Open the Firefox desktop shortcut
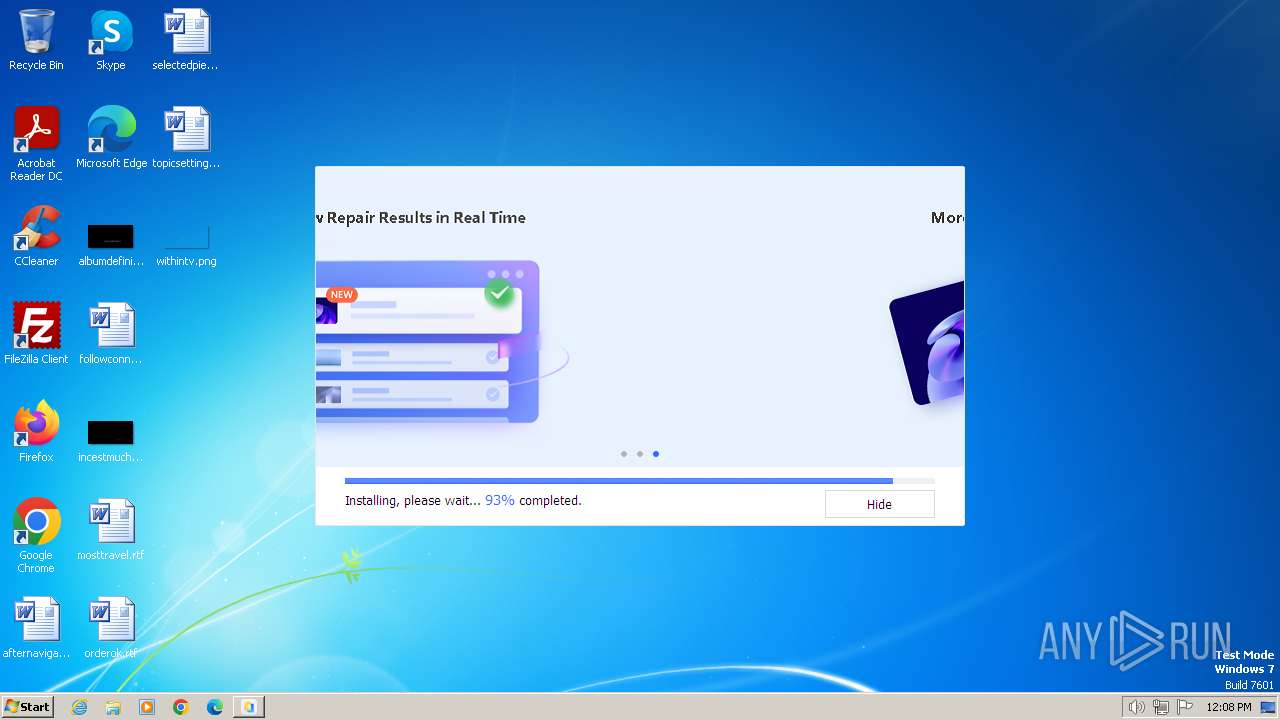The height and width of the screenshot is (720, 1280). point(36,432)
